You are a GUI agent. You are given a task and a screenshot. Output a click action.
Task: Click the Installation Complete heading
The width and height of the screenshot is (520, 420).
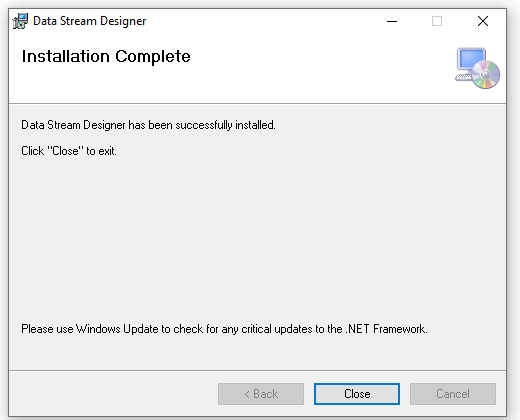106,56
